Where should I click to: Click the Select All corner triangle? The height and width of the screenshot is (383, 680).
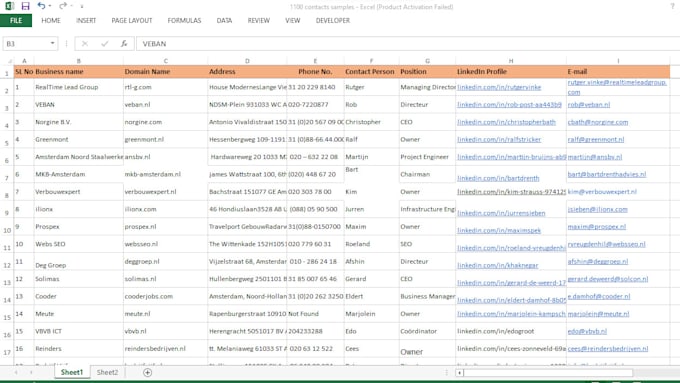(9, 61)
